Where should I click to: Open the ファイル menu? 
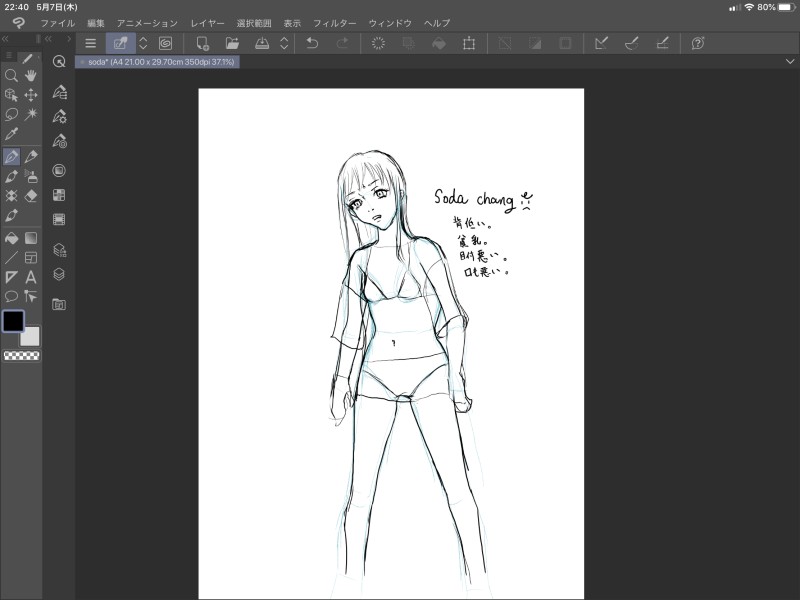coord(58,23)
